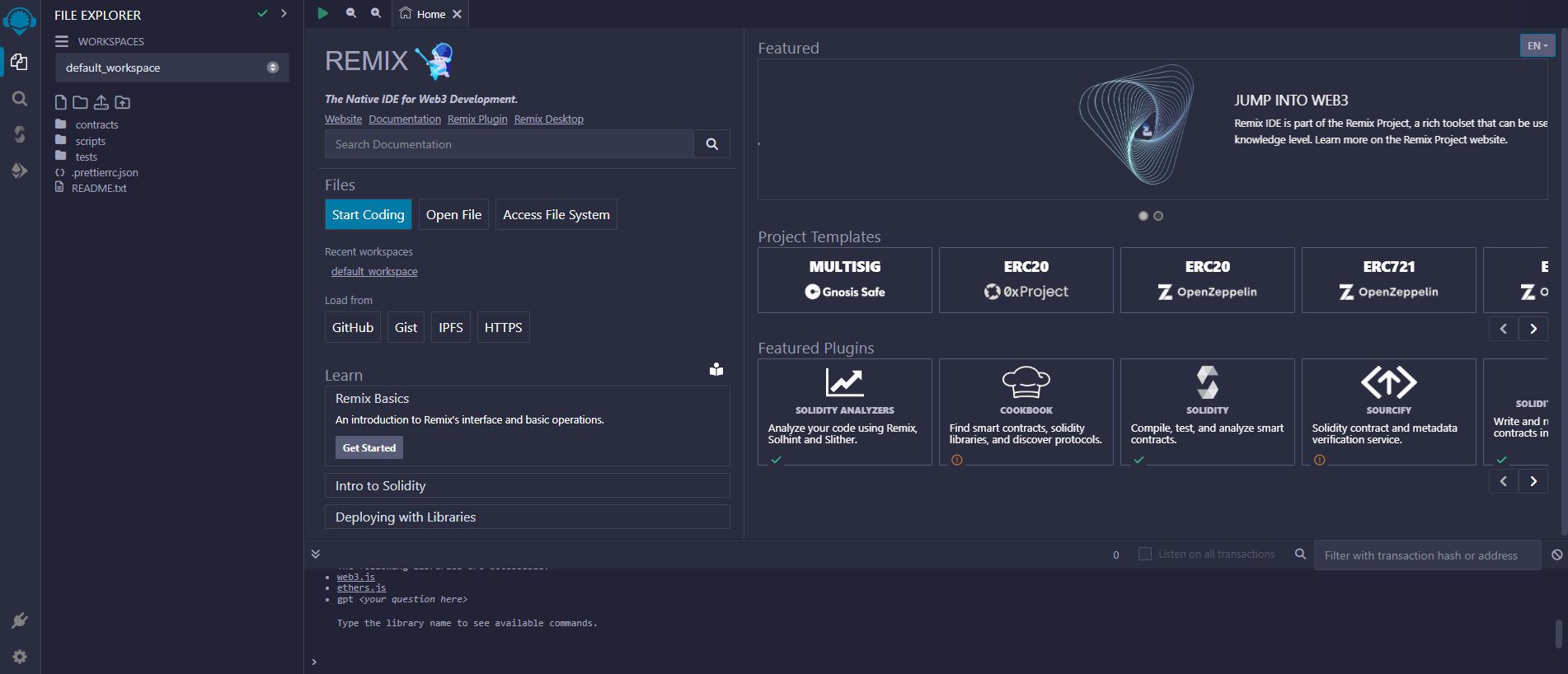Open the Workspaces hamburger menu
This screenshot has width=1568, height=674.
(x=62, y=41)
